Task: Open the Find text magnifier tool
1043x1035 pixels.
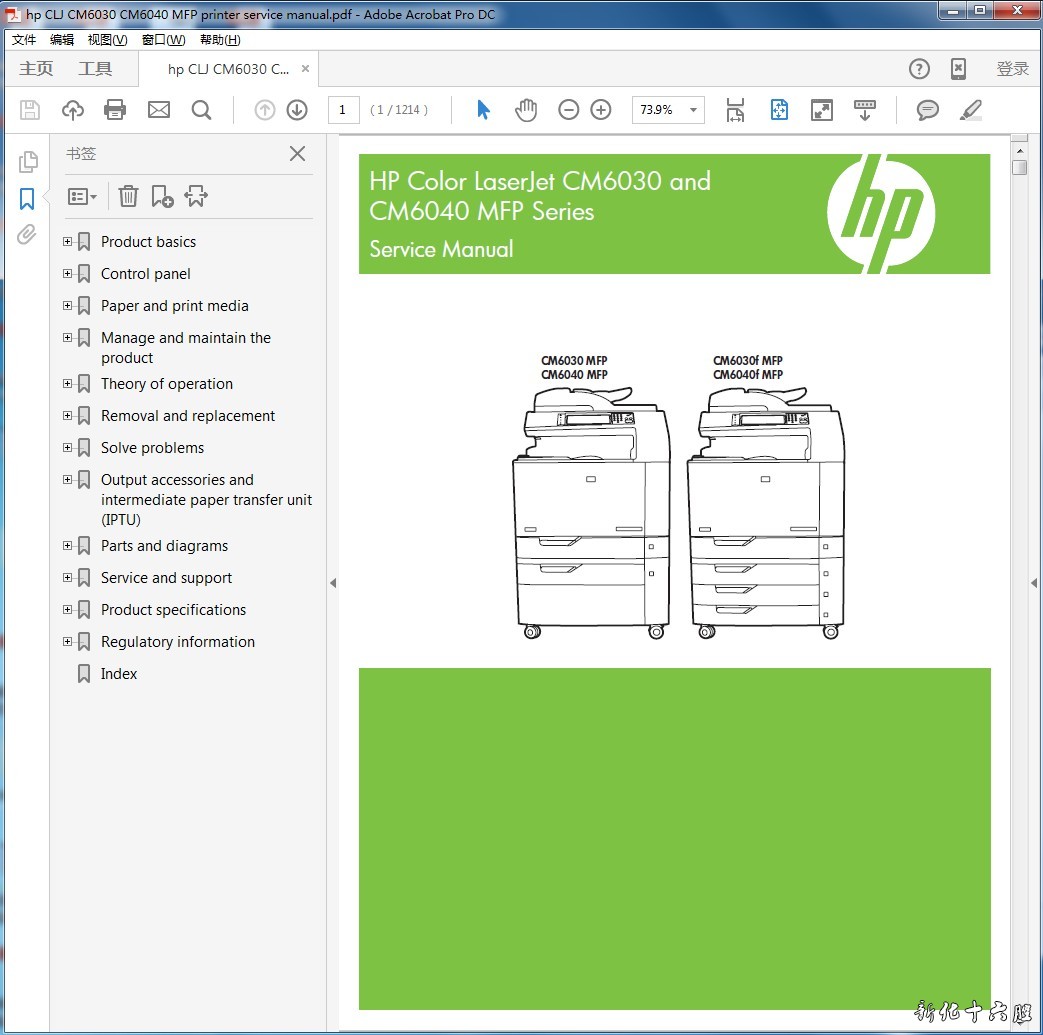Action: coord(201,110)
